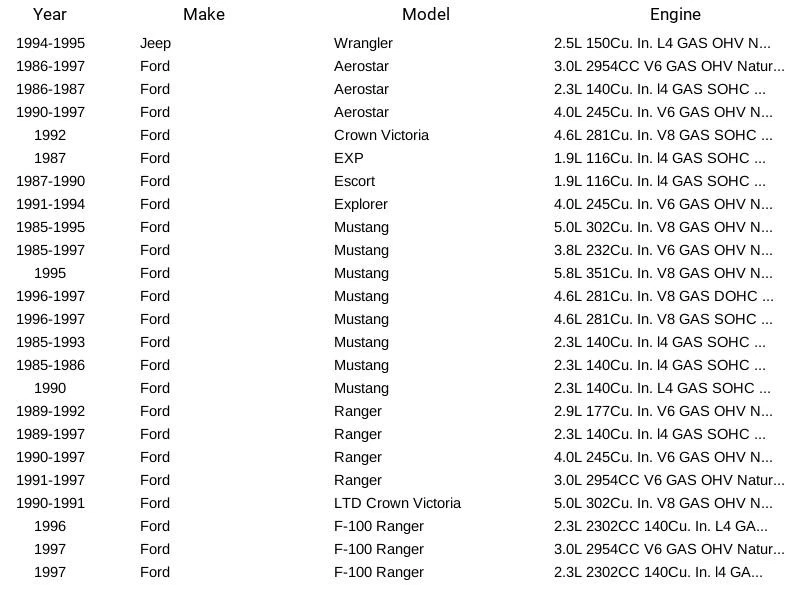This screenshot has width=800, height=600.
Task: Click the 2.9L 177Cu. In. V6 engine
Action: click(x=663, y=411)
